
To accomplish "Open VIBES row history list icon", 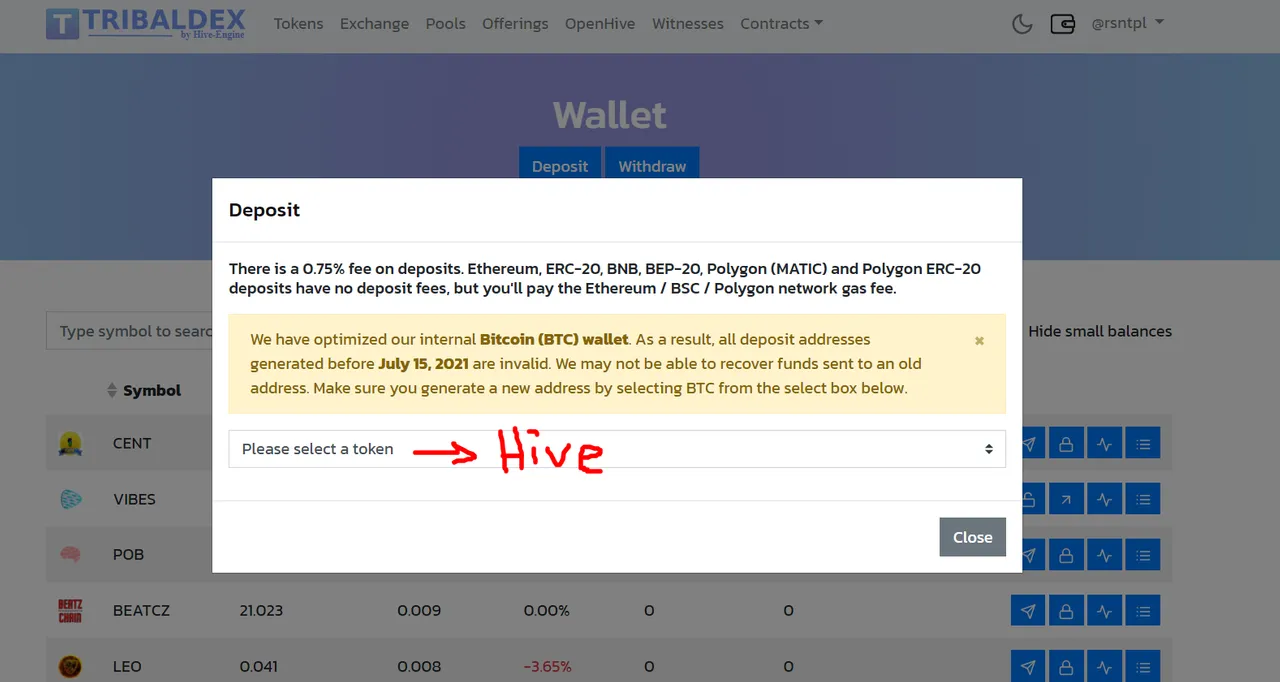I will click(1142, 499).
